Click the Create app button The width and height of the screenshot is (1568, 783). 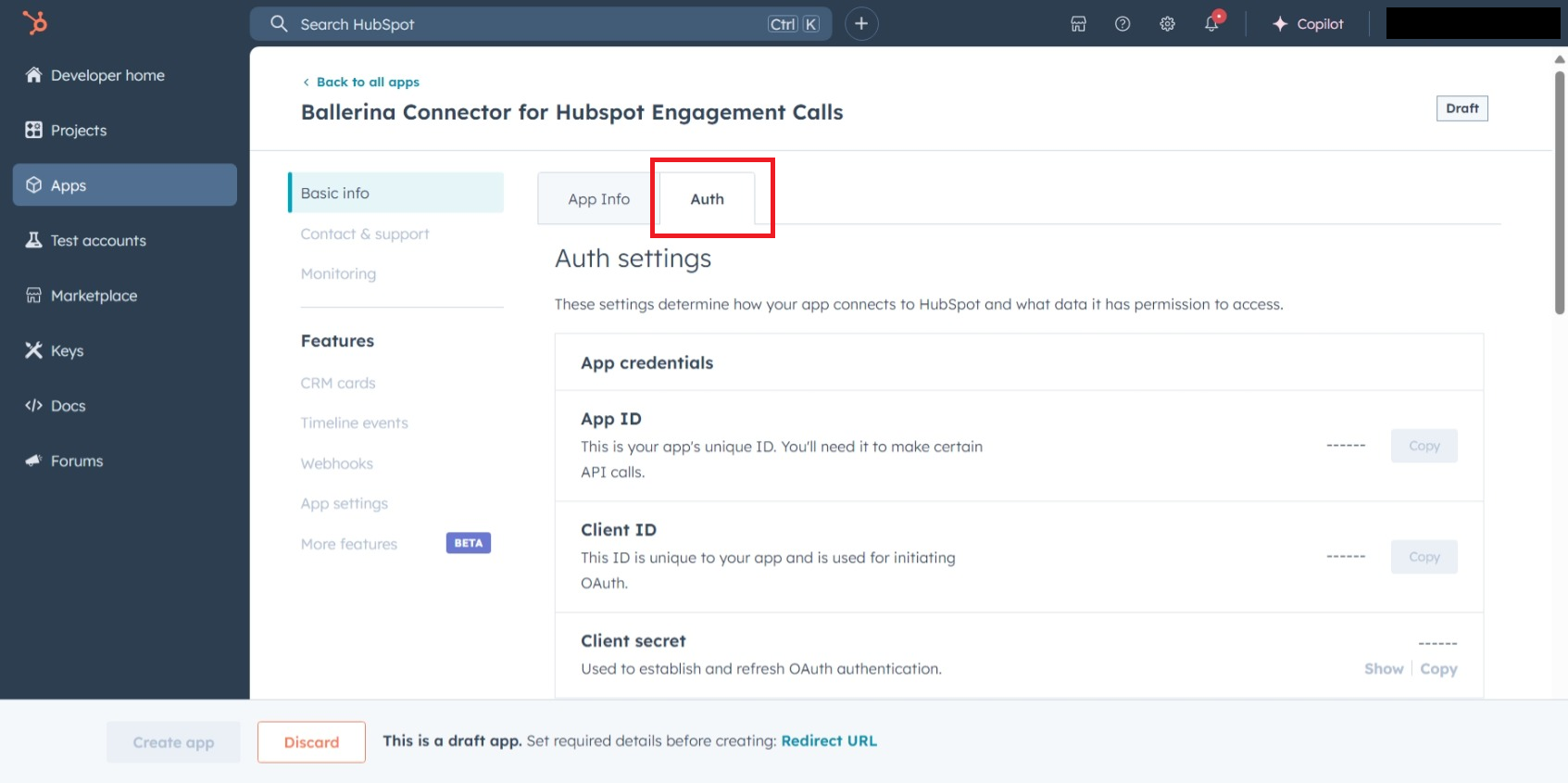pyautogui.click(x=173, y=742)
